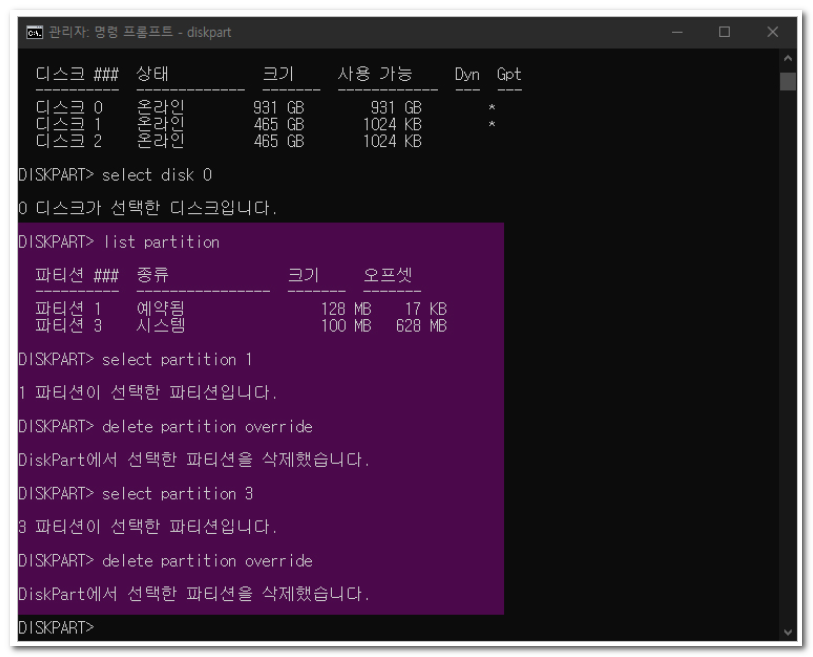Click the '128 MB' partition size
The image size is (813, 657).
coord(346,309)
